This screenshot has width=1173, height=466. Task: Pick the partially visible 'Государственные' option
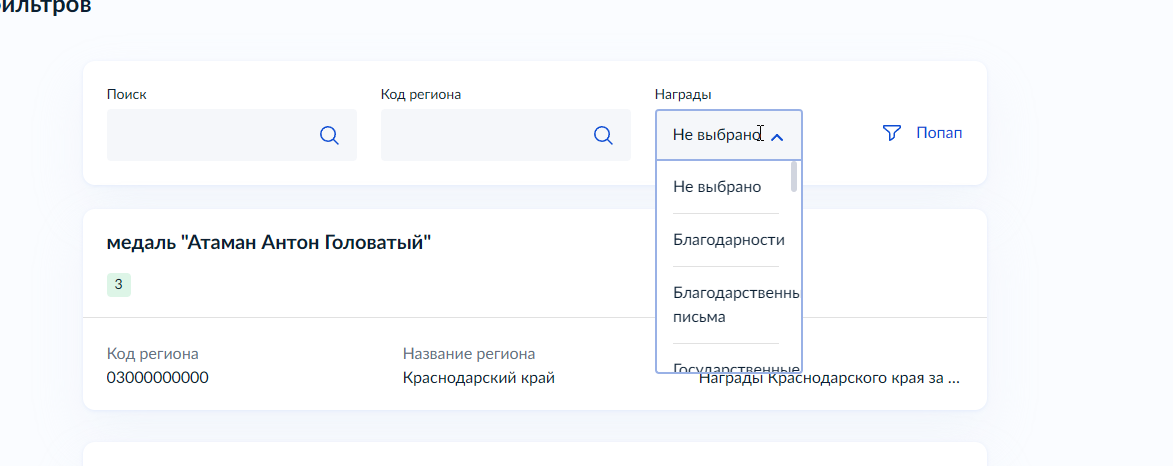tap(733, 366)
